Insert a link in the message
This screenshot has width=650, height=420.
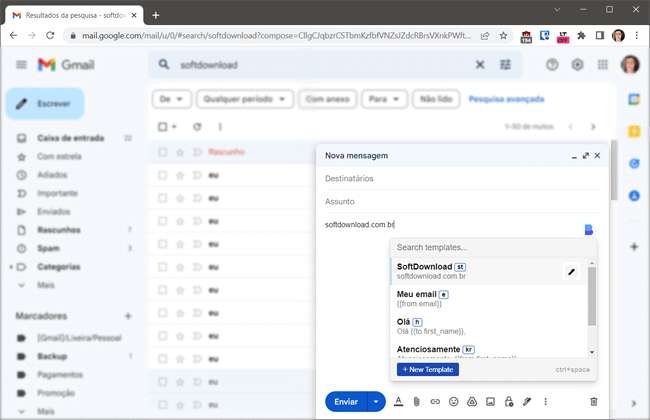pos(435,402)
